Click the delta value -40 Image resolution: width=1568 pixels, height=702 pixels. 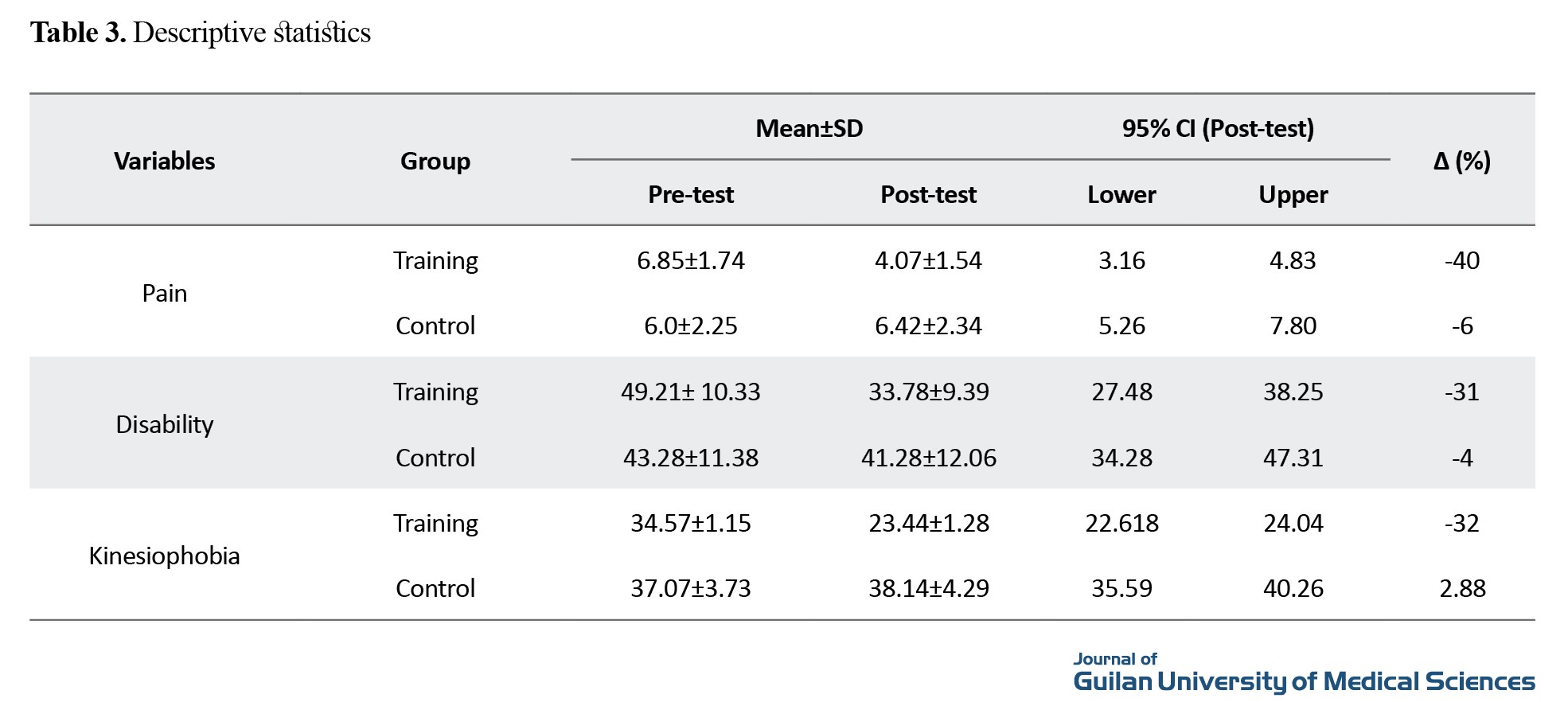[x=1462, y=260]
